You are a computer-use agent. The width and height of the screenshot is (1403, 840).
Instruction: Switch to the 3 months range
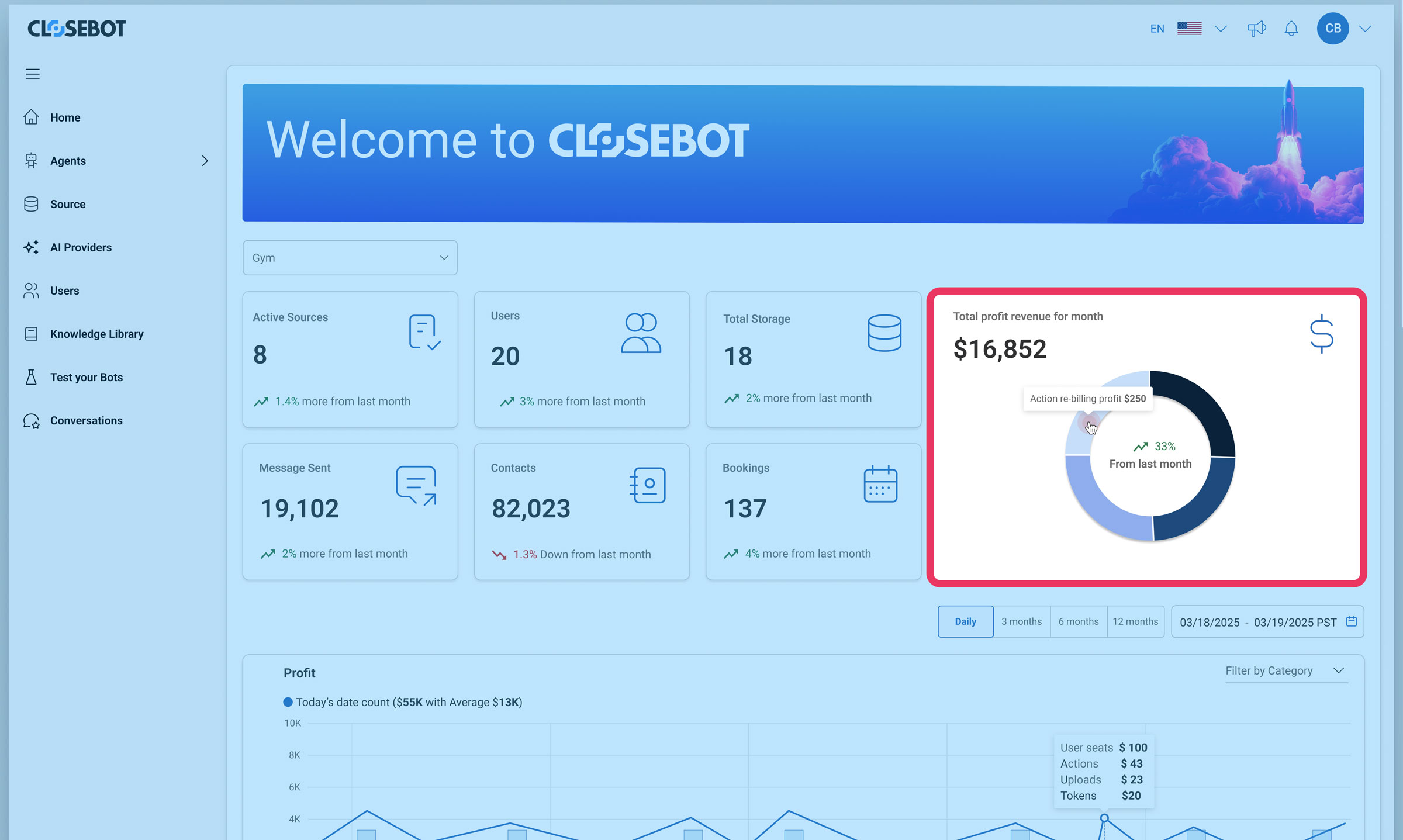(x=1021, y=621)
